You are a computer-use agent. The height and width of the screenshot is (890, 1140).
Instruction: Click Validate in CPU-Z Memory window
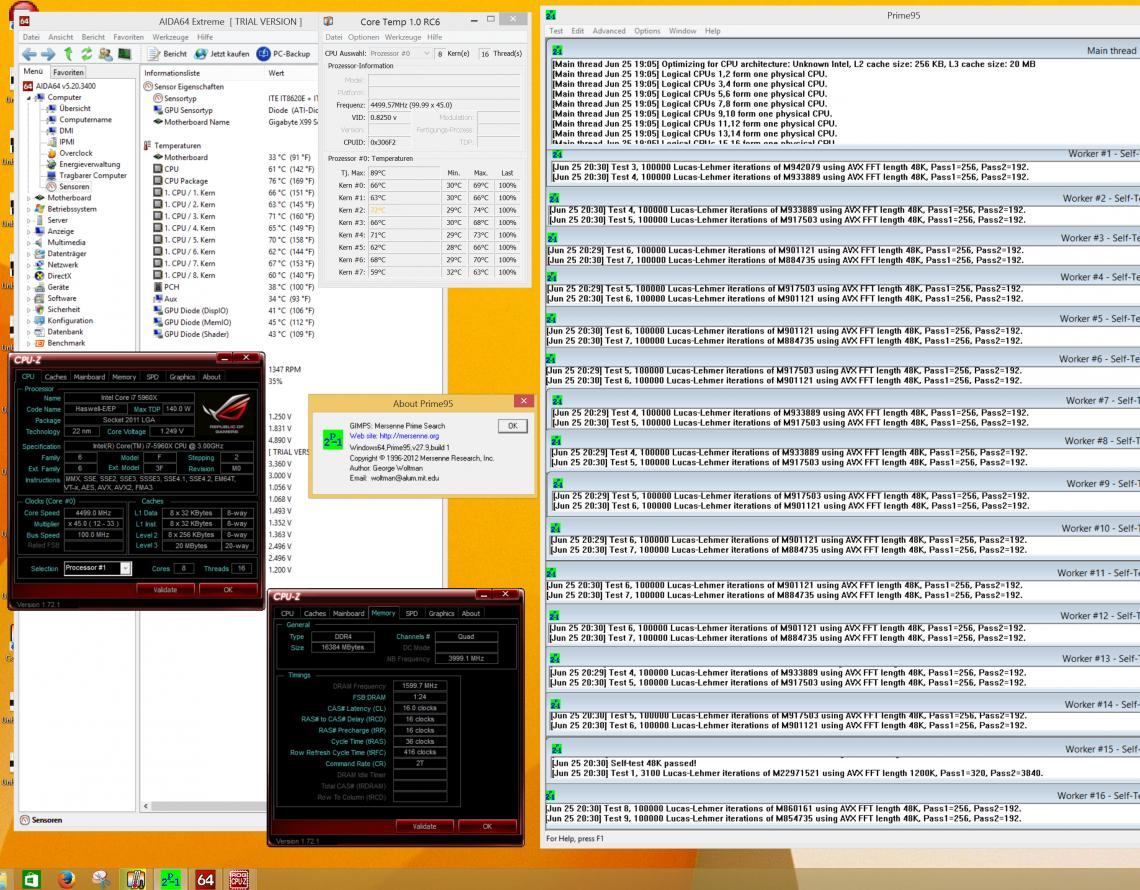(x=425, y=826)
